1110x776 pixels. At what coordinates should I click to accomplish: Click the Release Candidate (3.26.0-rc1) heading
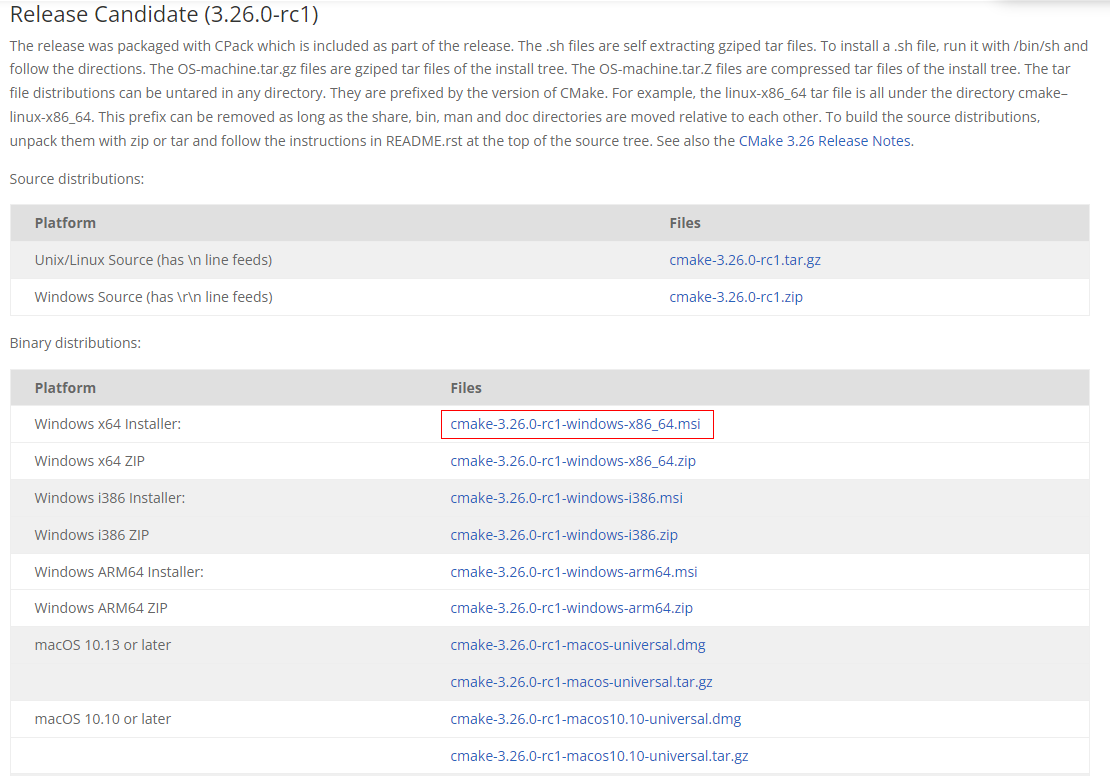coord(164,15)
